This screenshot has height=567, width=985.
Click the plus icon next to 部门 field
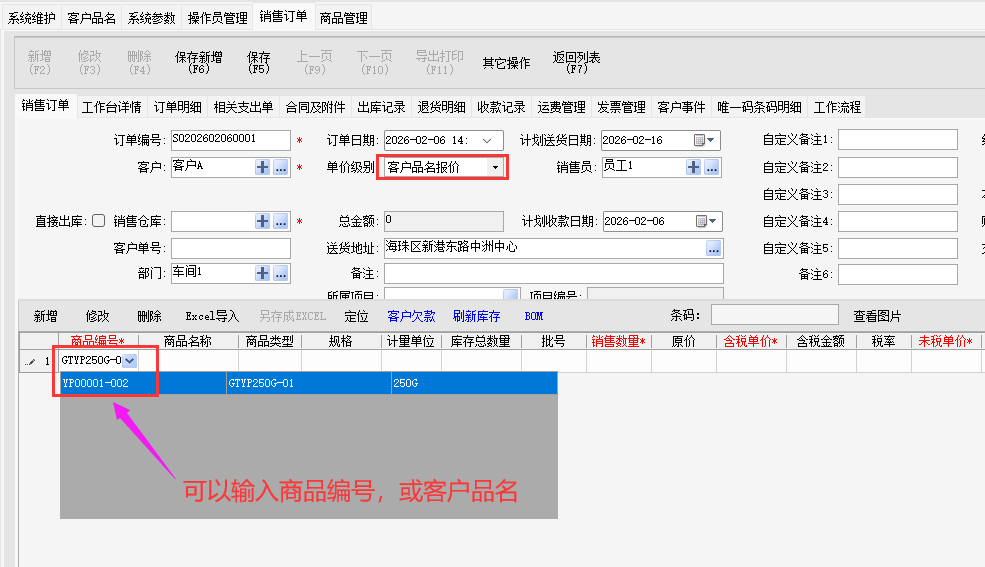point(262,273)
